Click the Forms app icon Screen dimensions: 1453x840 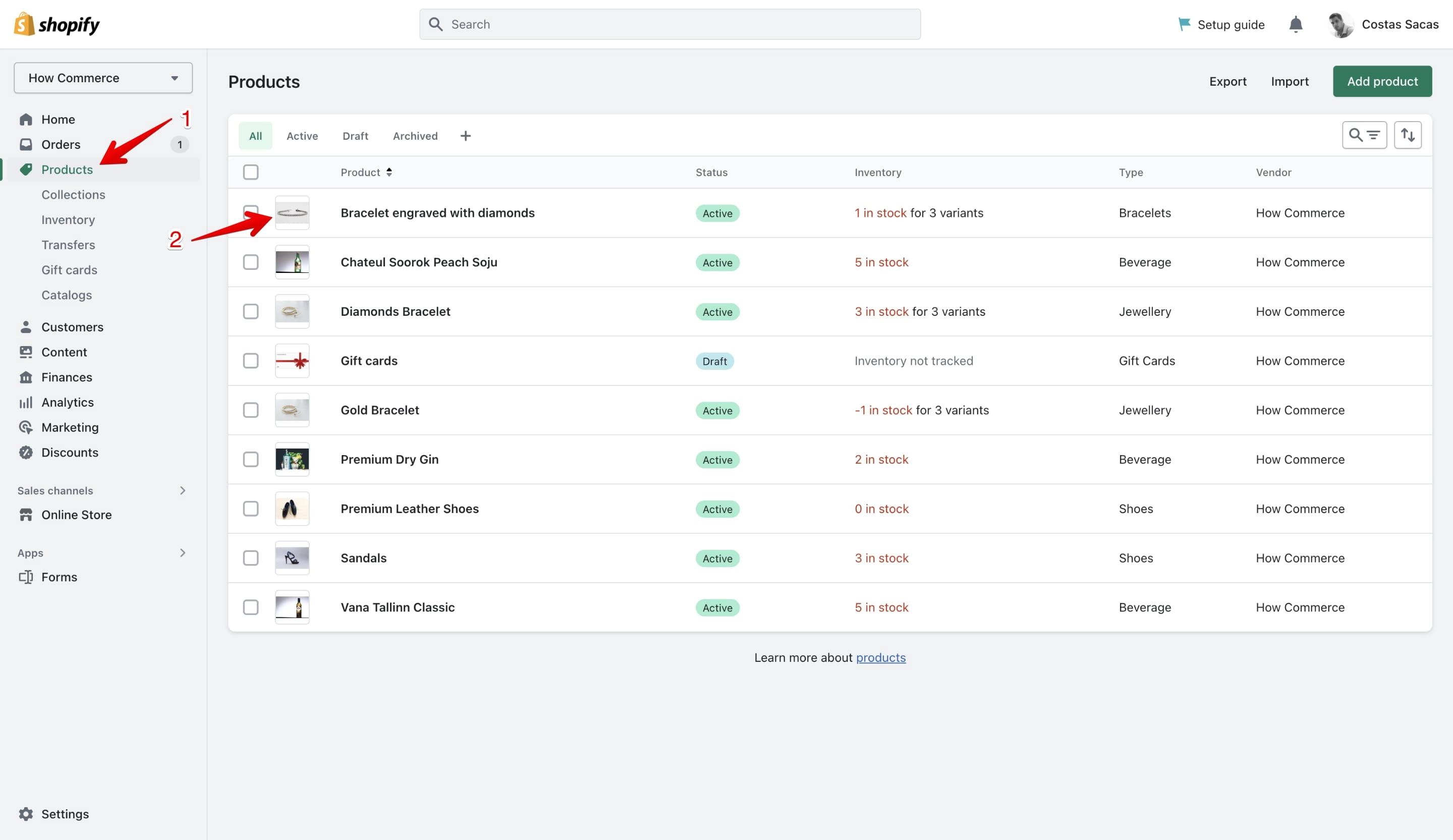coord(26,577)
